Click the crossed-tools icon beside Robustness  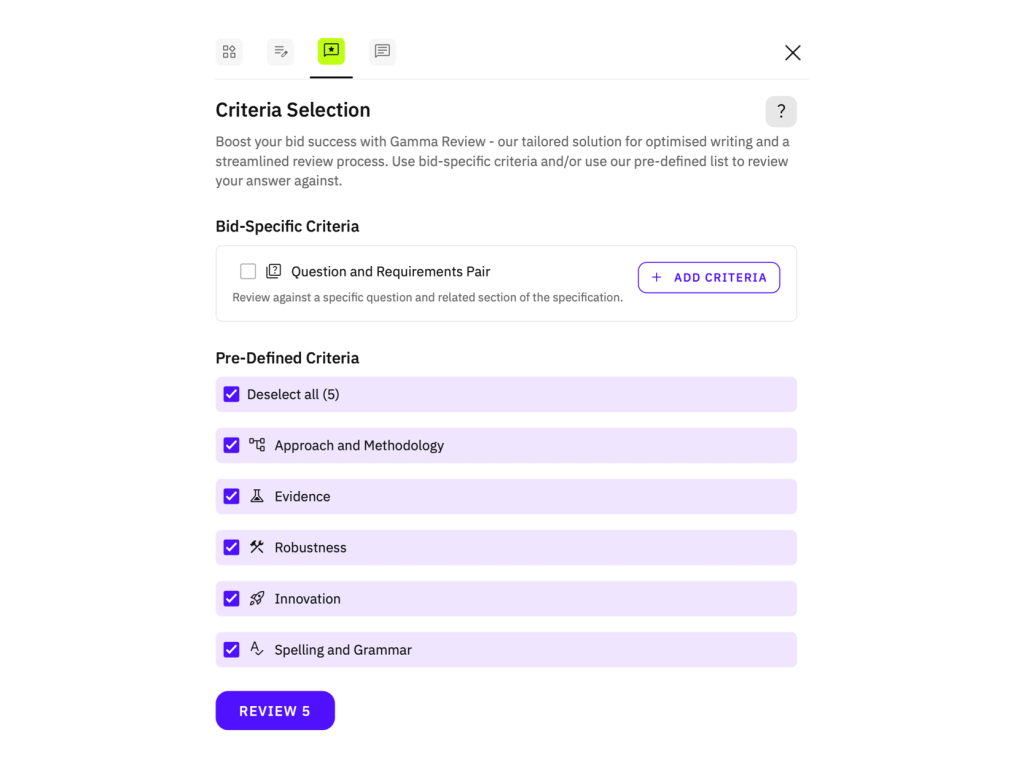pyautogui.click(x=256, y=547)
